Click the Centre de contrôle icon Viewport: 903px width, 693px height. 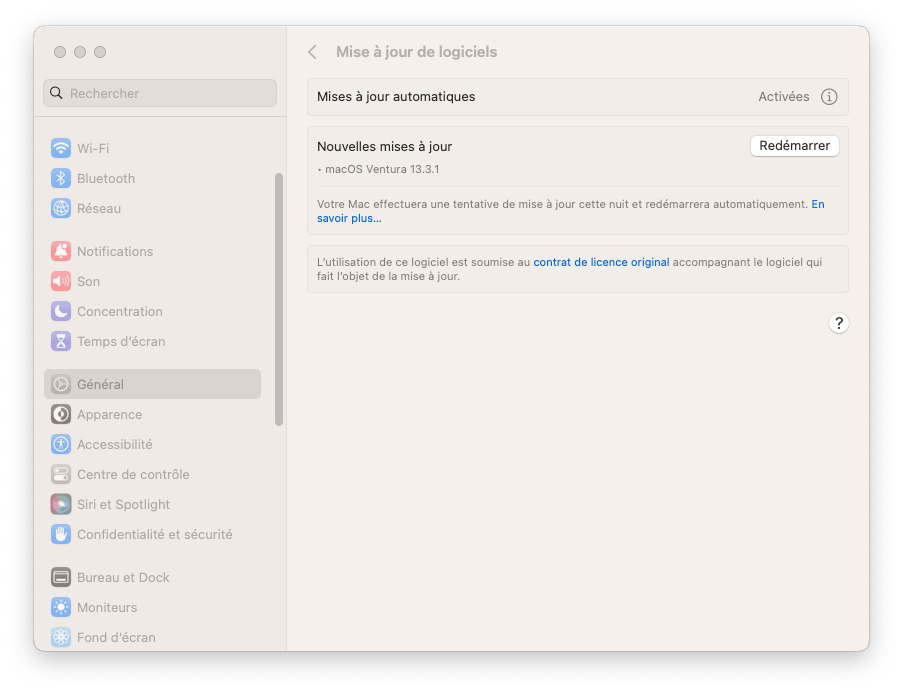tap(61, 474)
